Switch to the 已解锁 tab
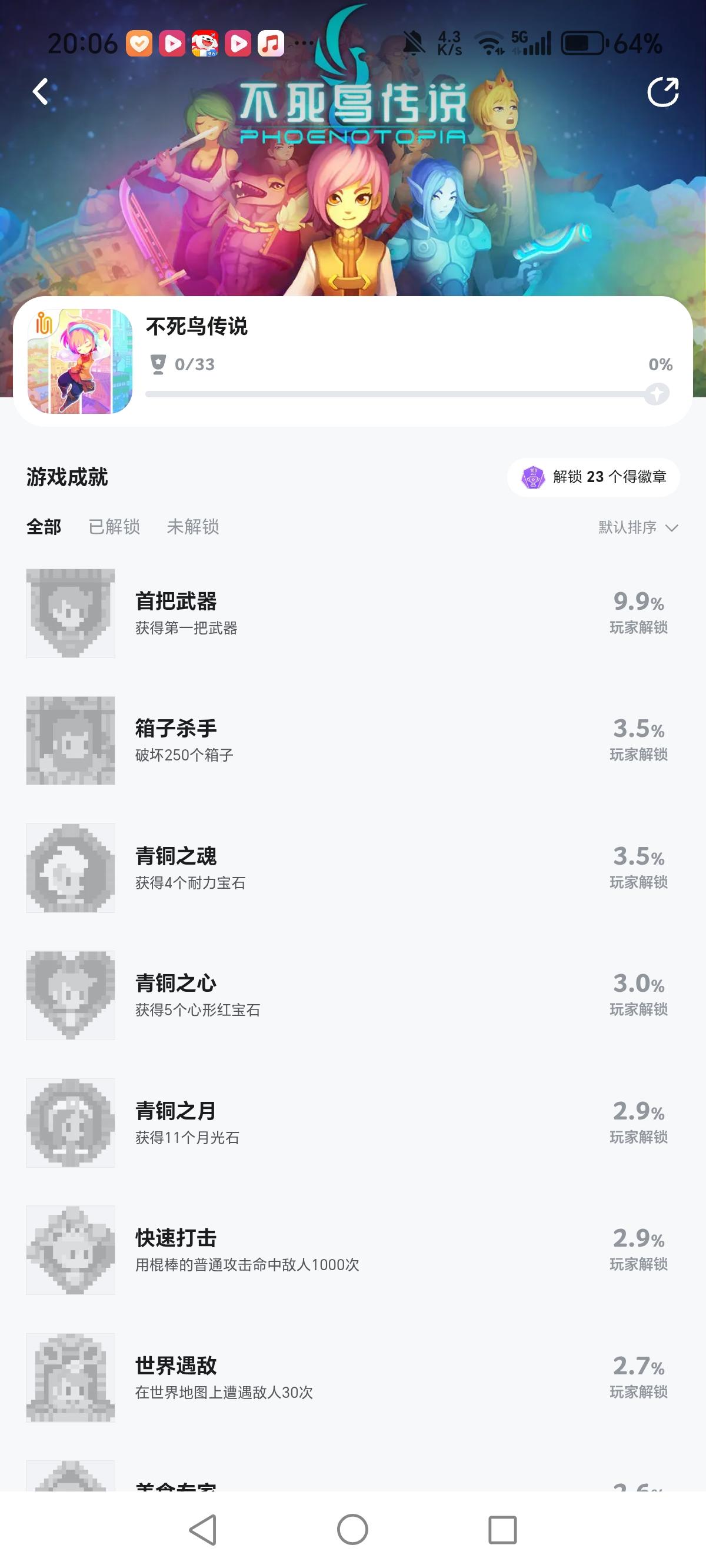Screen dimensions: 706x1568 click(x=114, y=527)
